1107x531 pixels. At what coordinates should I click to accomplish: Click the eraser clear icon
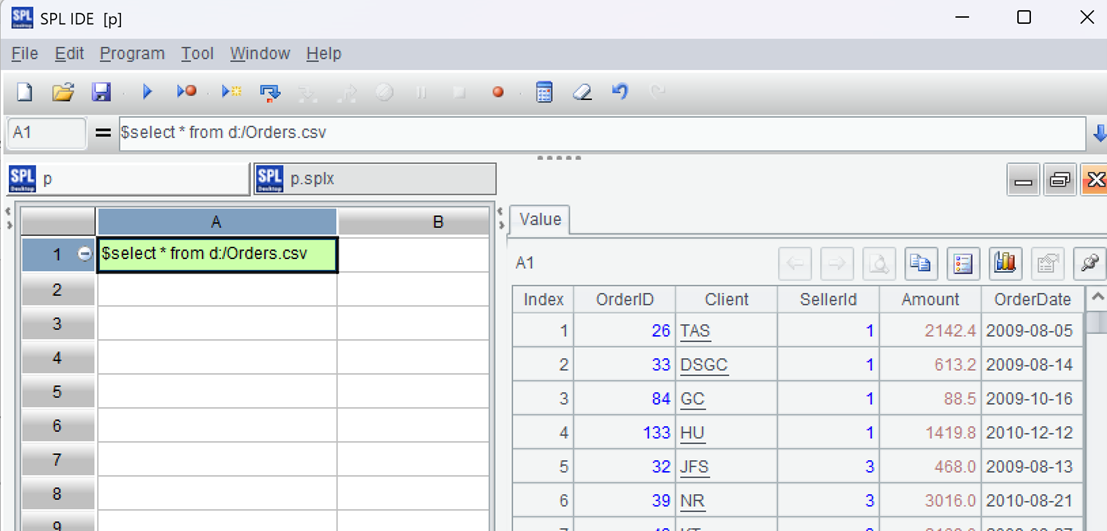(582, 92)
